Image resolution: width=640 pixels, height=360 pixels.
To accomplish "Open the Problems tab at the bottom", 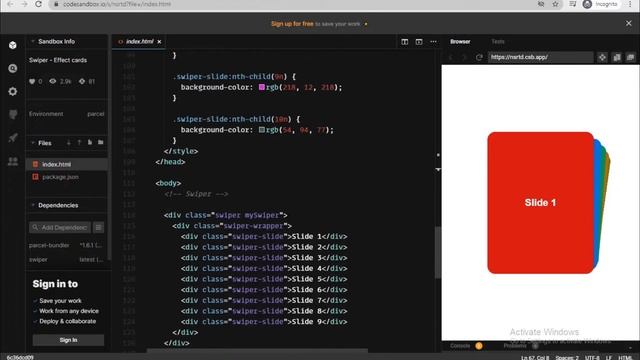I will pyautogui.click(x=515, y=346).
